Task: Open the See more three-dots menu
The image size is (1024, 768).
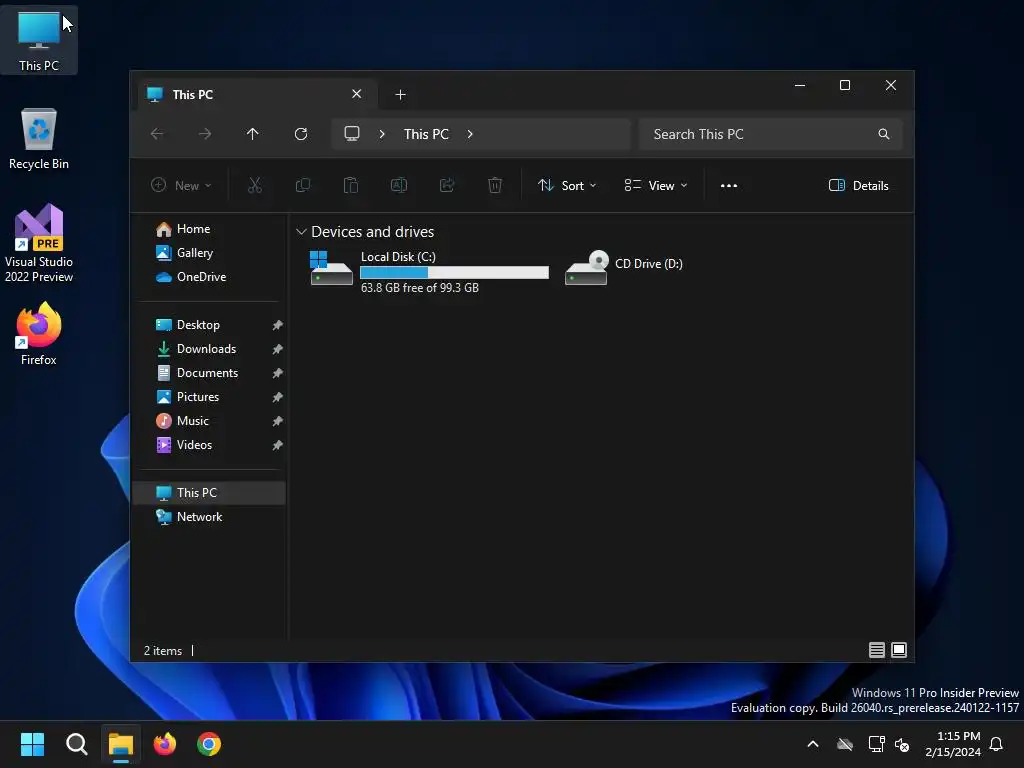Action: [x=729, y=185]
